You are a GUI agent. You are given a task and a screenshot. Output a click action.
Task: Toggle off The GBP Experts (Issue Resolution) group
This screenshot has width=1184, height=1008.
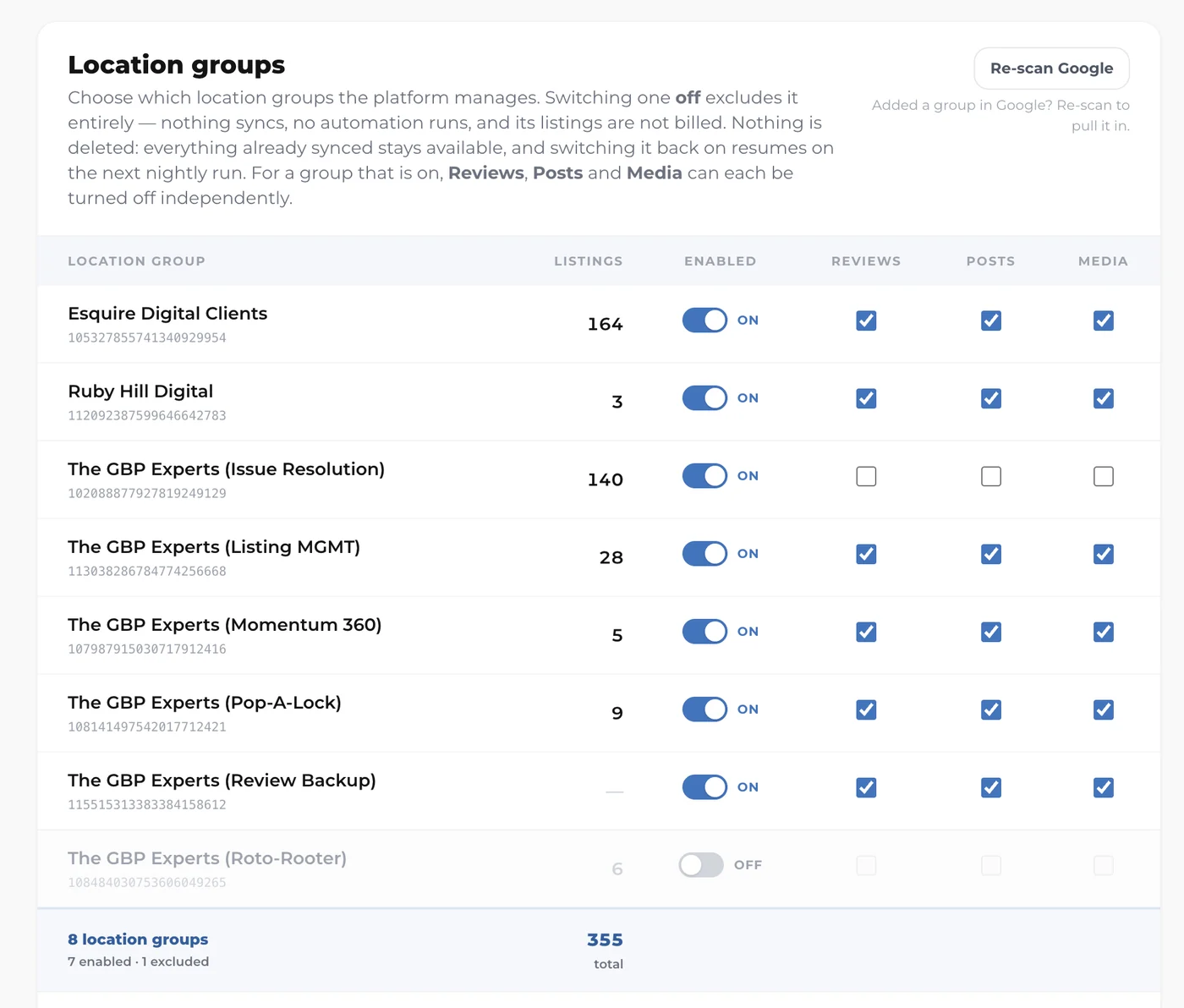(704, 476)
